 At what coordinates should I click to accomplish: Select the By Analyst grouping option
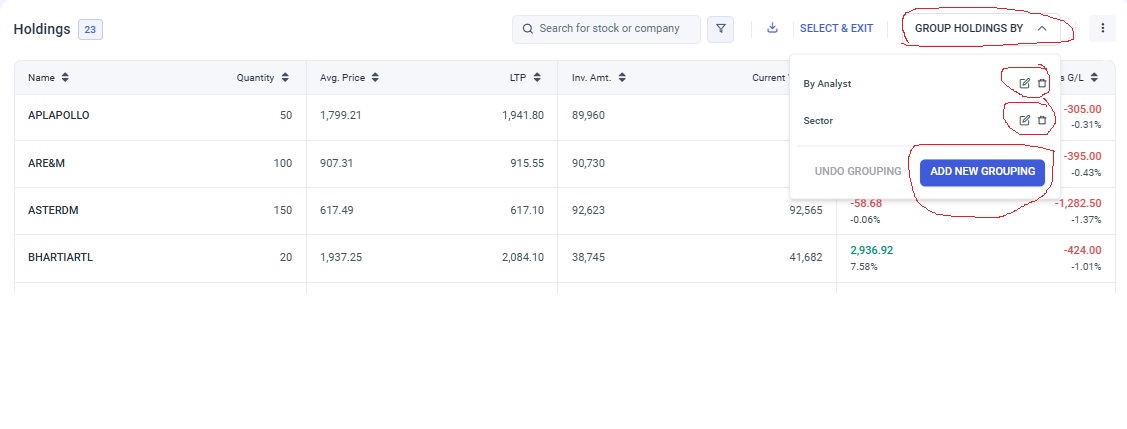point(827,84)
